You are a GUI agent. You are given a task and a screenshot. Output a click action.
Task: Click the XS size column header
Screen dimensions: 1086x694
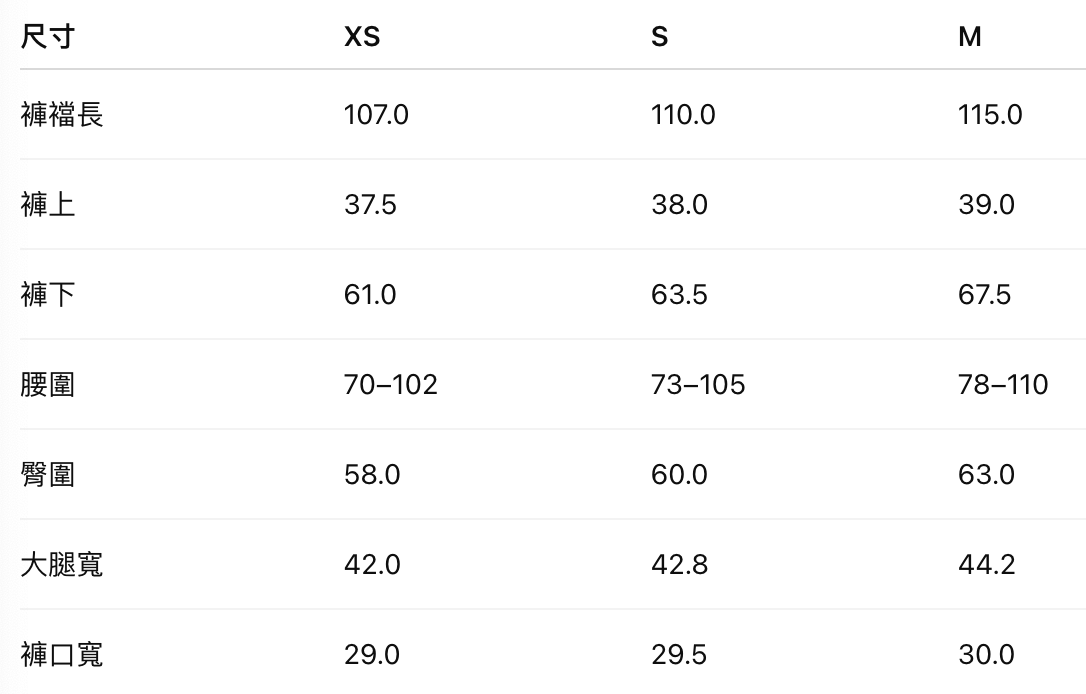pos(362,37)
